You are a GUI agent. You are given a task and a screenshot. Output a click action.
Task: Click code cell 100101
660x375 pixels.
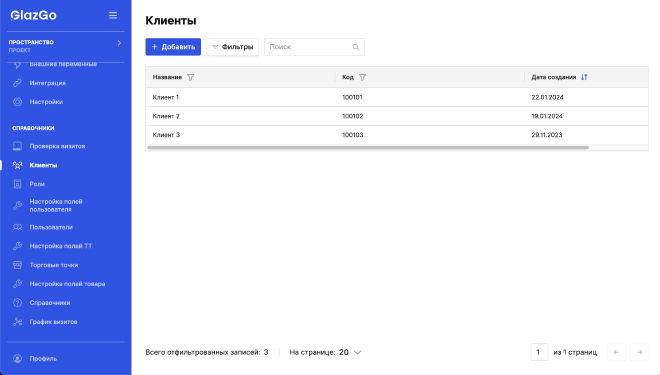pos(352,97)
